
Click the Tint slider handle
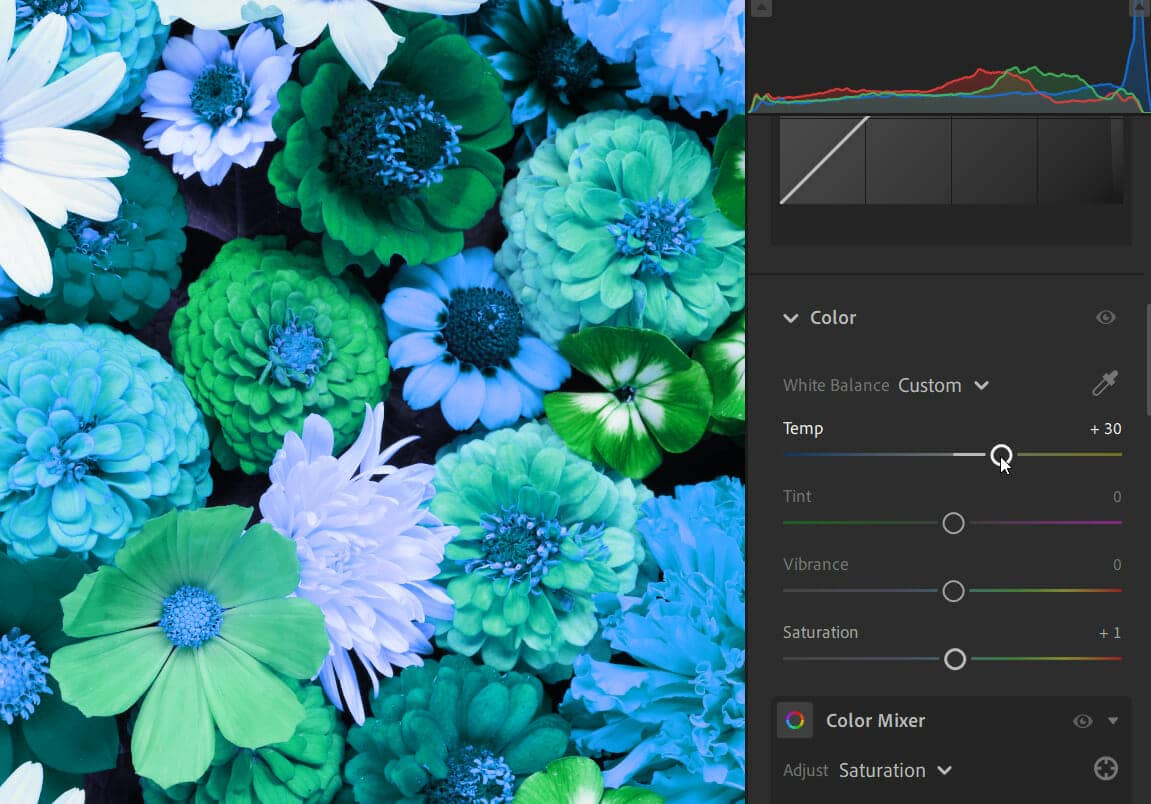pos(954,523)
